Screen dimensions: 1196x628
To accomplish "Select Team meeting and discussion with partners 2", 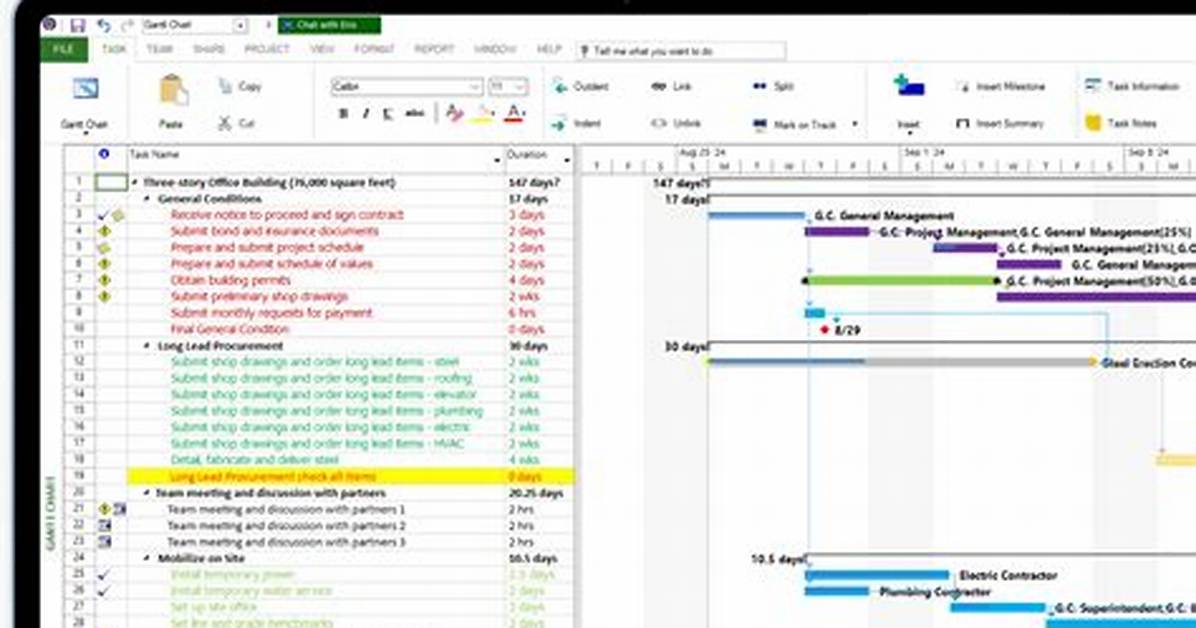I will [286, 526].
